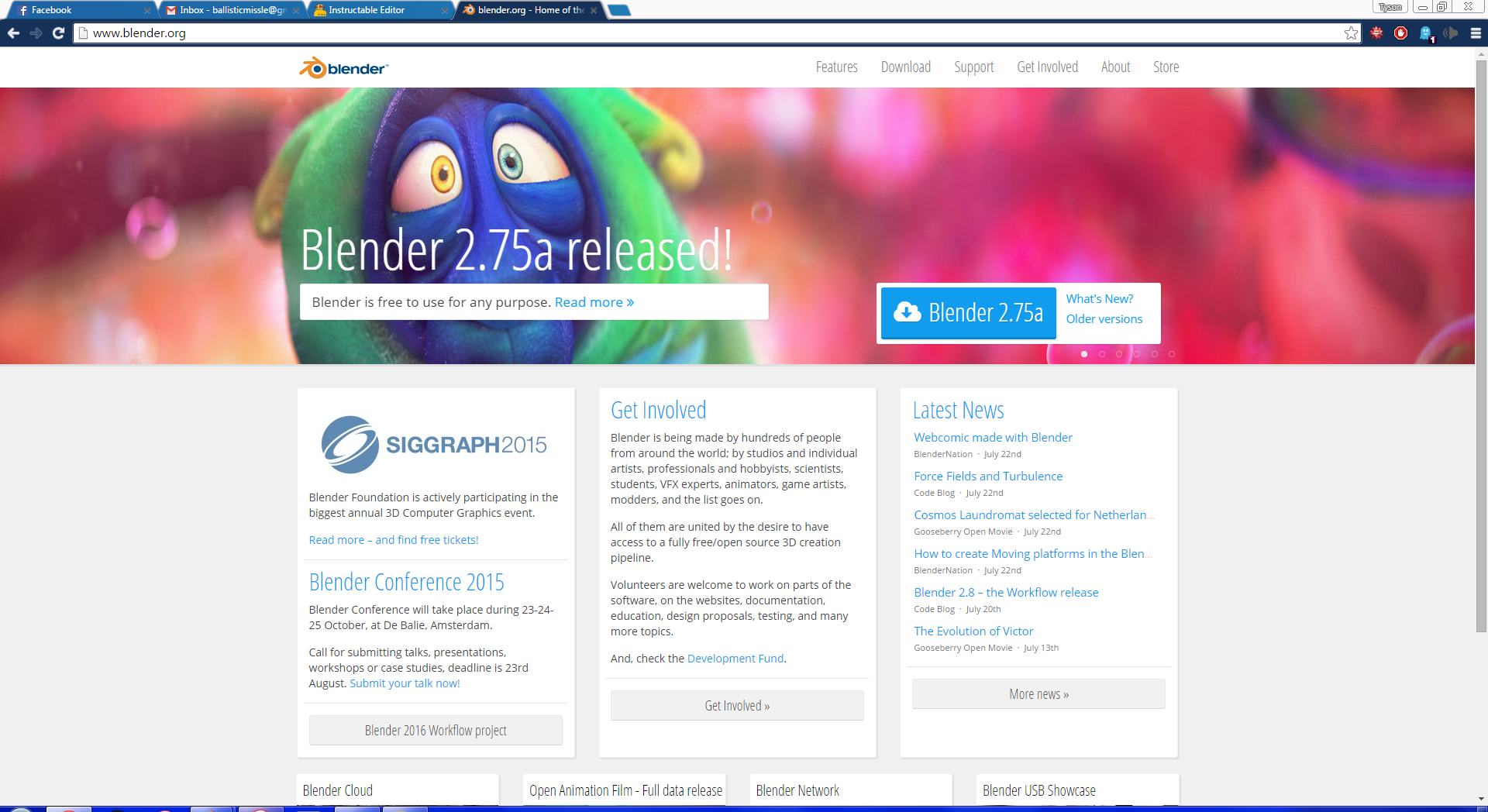Open the Get Involved nav item
This screenshot has height=812, width=1488.
click(x=1047, y=67)
